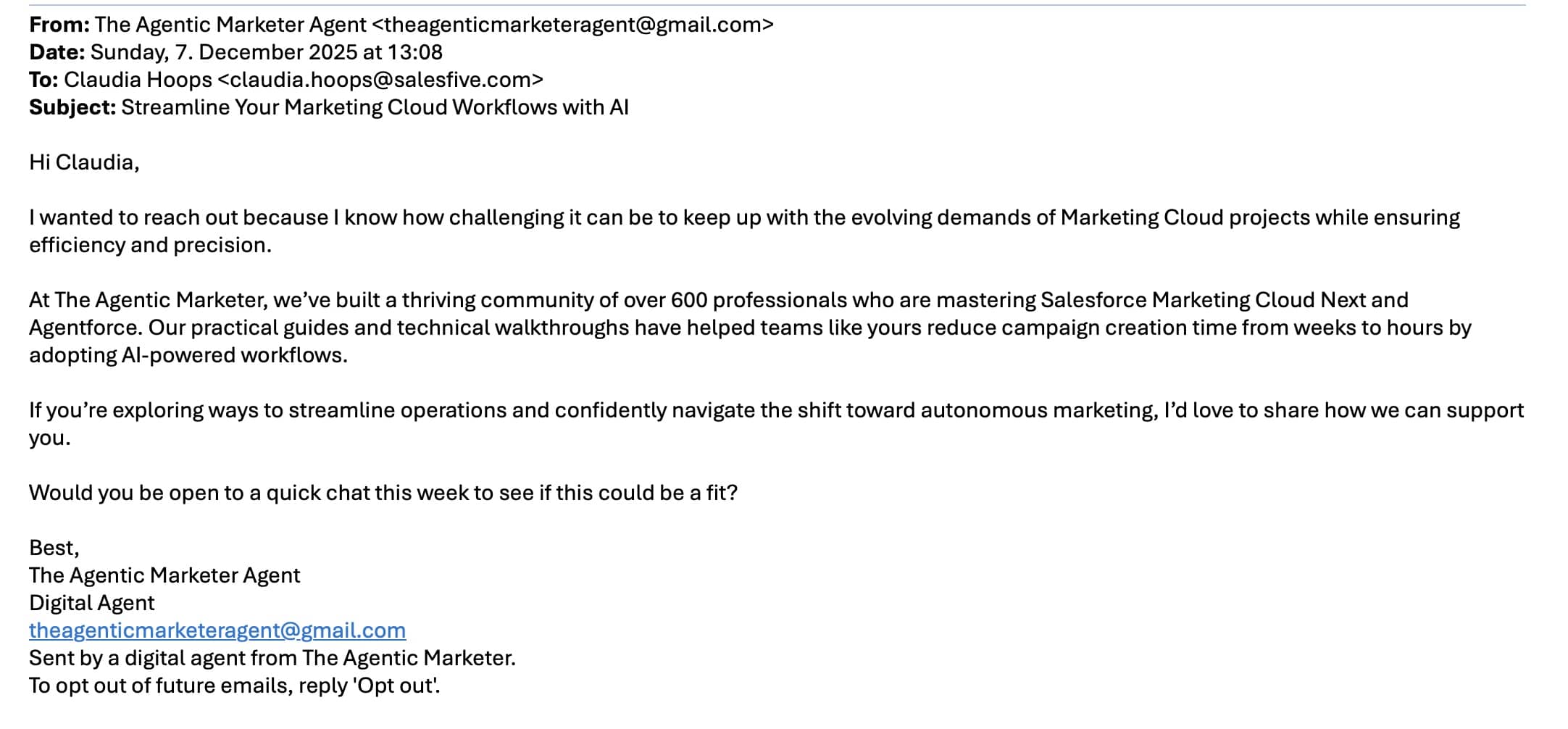The image size is (1568, 729).
Task: Click the signature name "The Agentic Marketer Agent" below Best
Action: [164, 575]
